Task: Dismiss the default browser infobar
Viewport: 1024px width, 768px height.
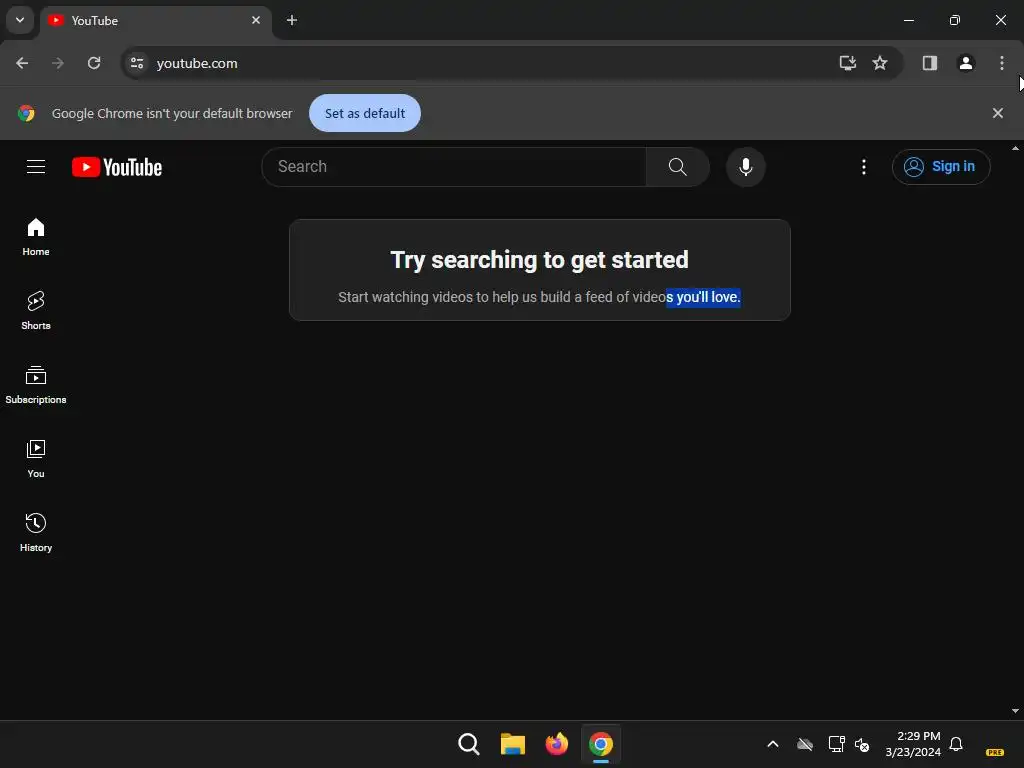Action: (997, 113)
